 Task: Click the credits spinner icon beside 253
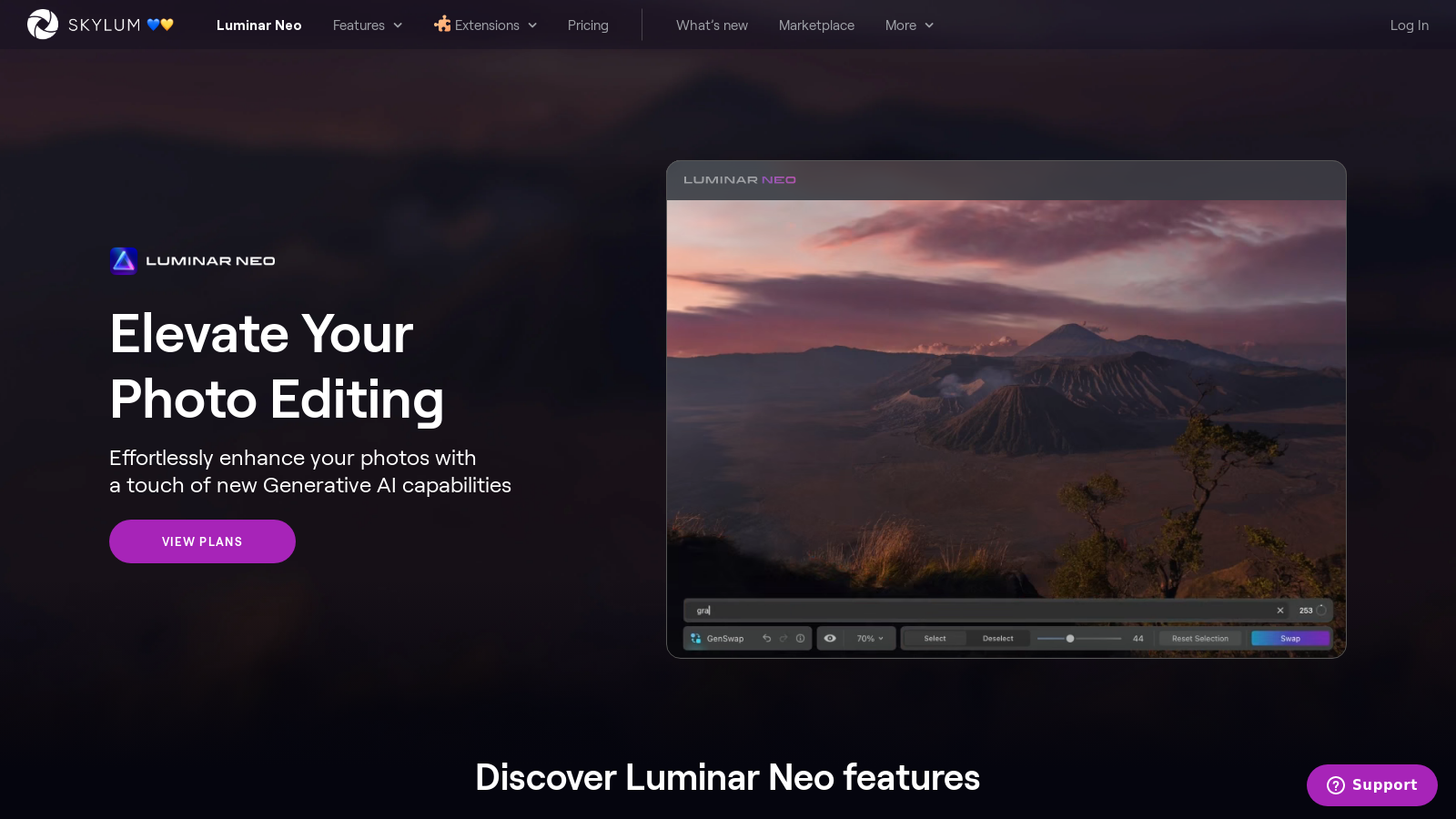[1321, 611]
